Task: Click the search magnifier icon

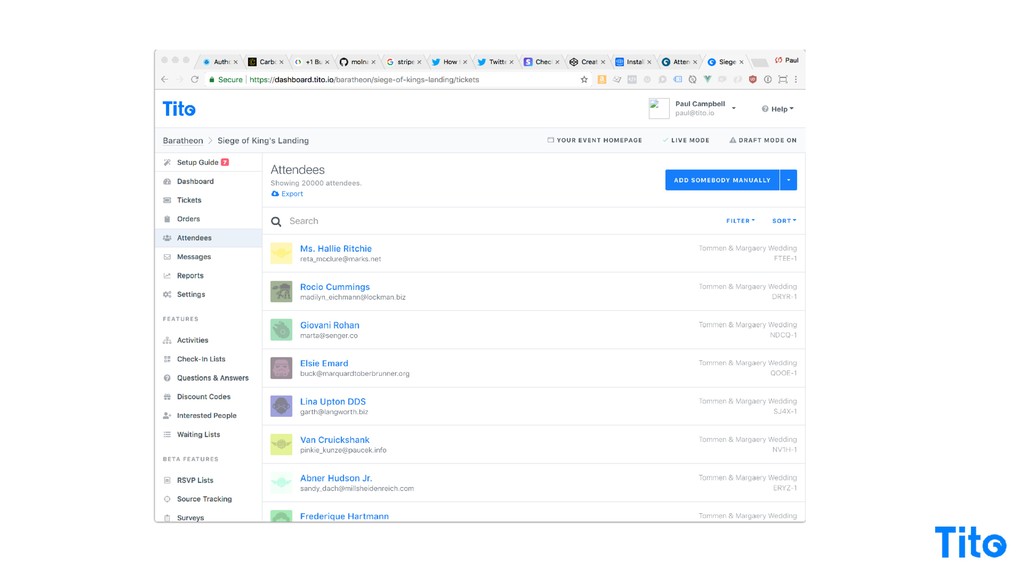Action: 276,221
